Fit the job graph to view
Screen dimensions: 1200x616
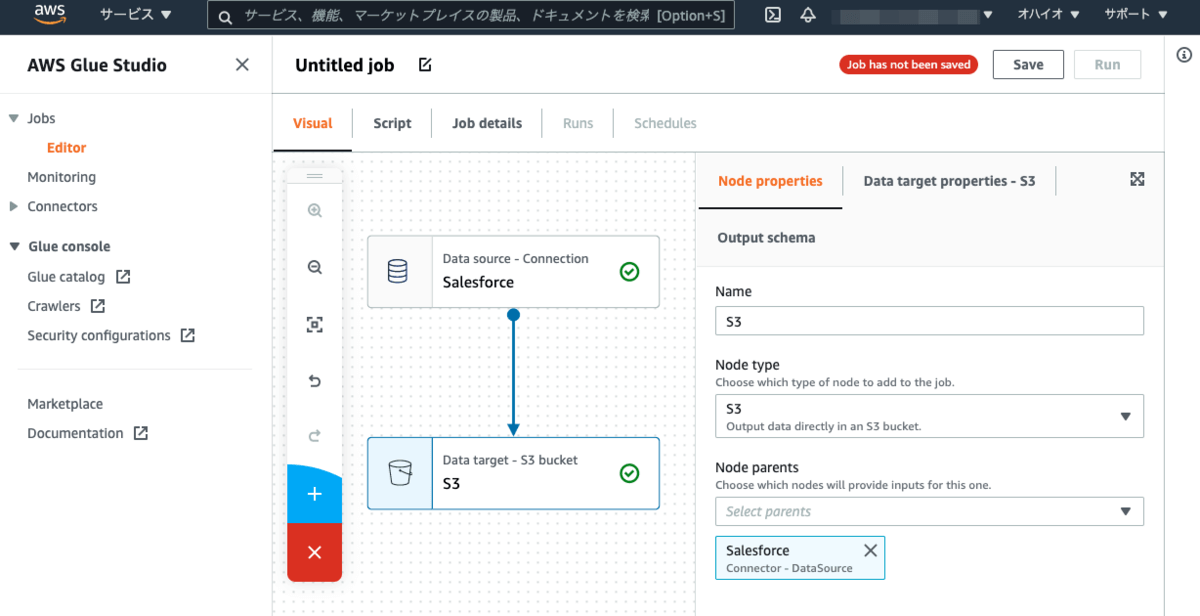[315, 325]
